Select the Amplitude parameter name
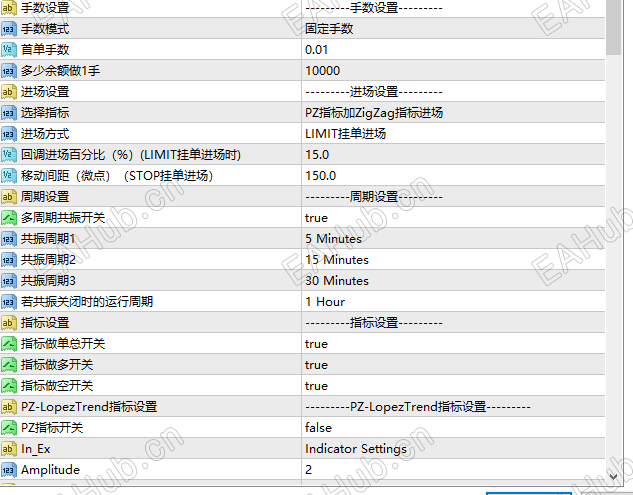 coord(50,470)
